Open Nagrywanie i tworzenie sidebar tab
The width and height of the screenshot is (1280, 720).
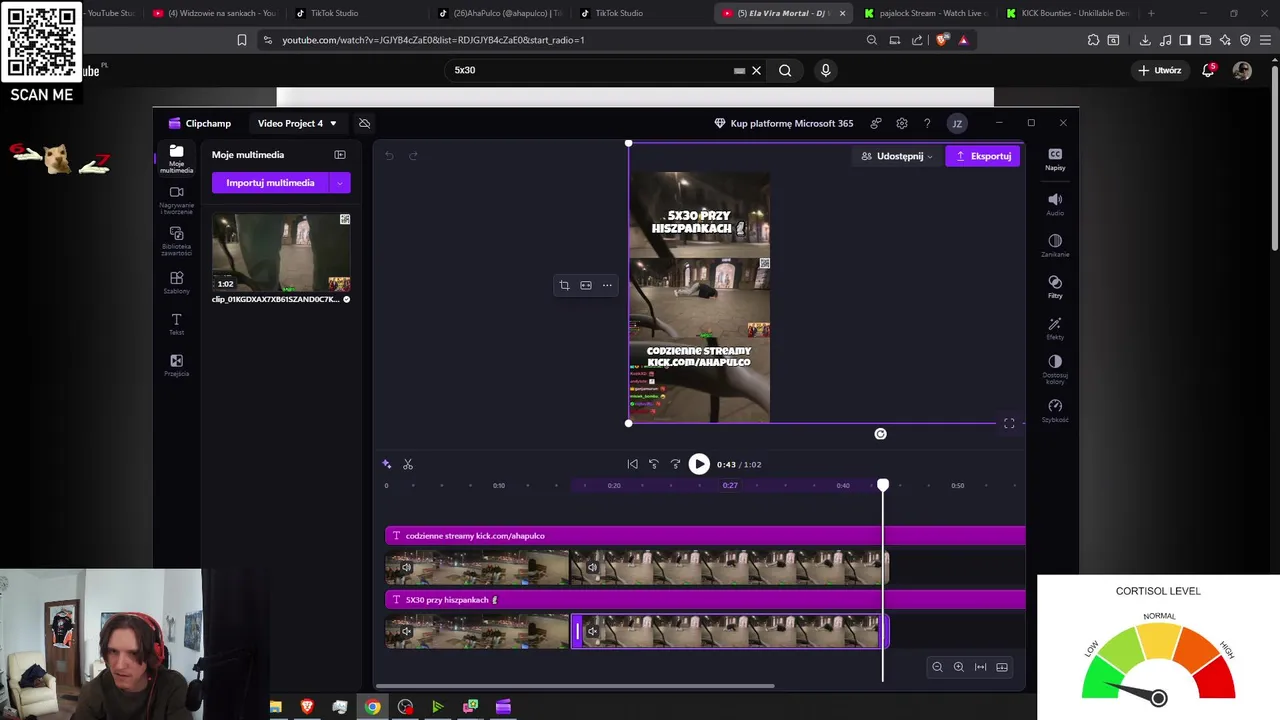tap(176, 200)
